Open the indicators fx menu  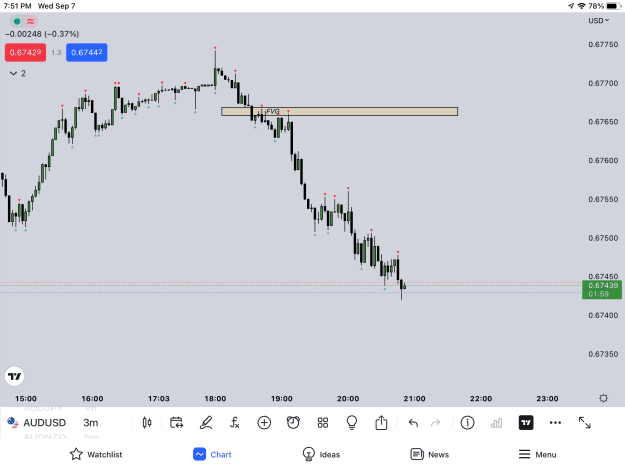234,422
